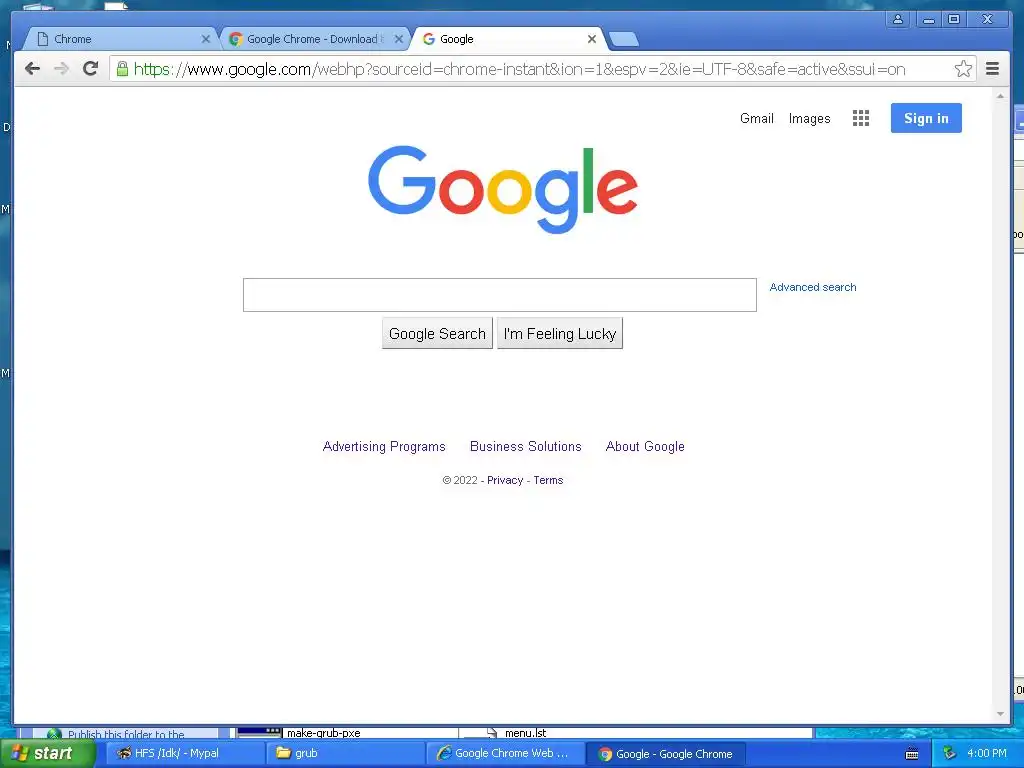This screenshot has width=1024, height=768.
Task: Click the tray icon beside the clock
Action: pos(949,754)
